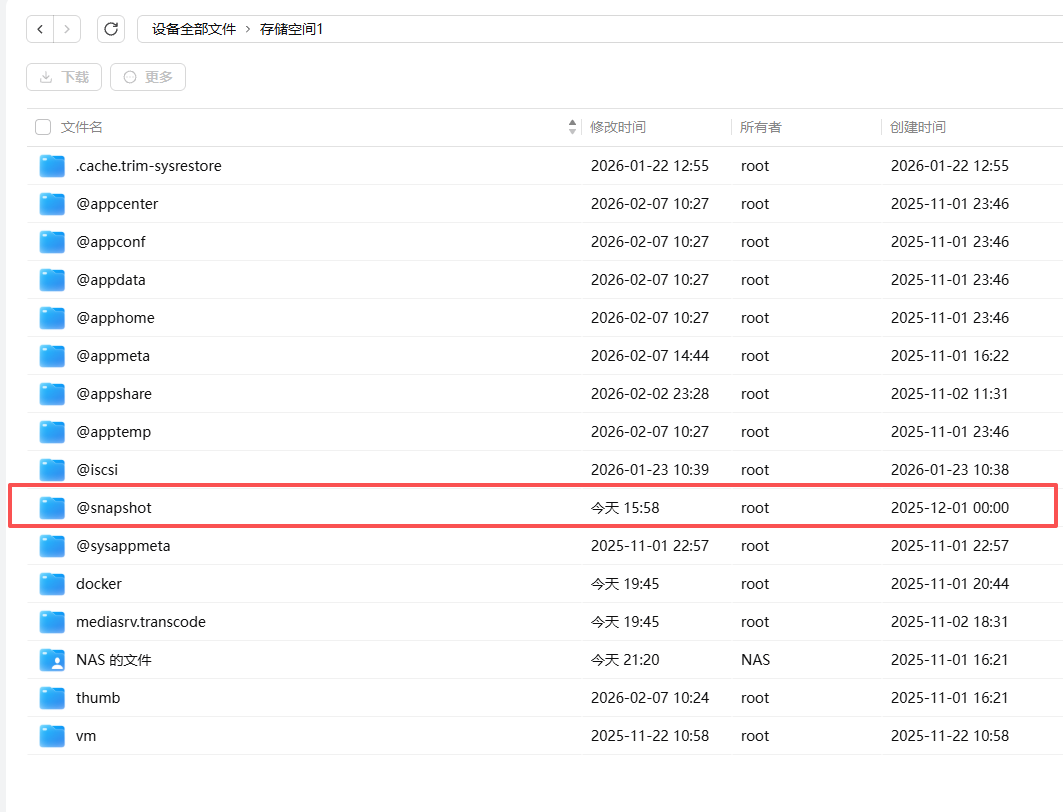Select the @iscsi file name
Image resolution: width=1063 pixels, height=812 pixels.
(97, 470)
